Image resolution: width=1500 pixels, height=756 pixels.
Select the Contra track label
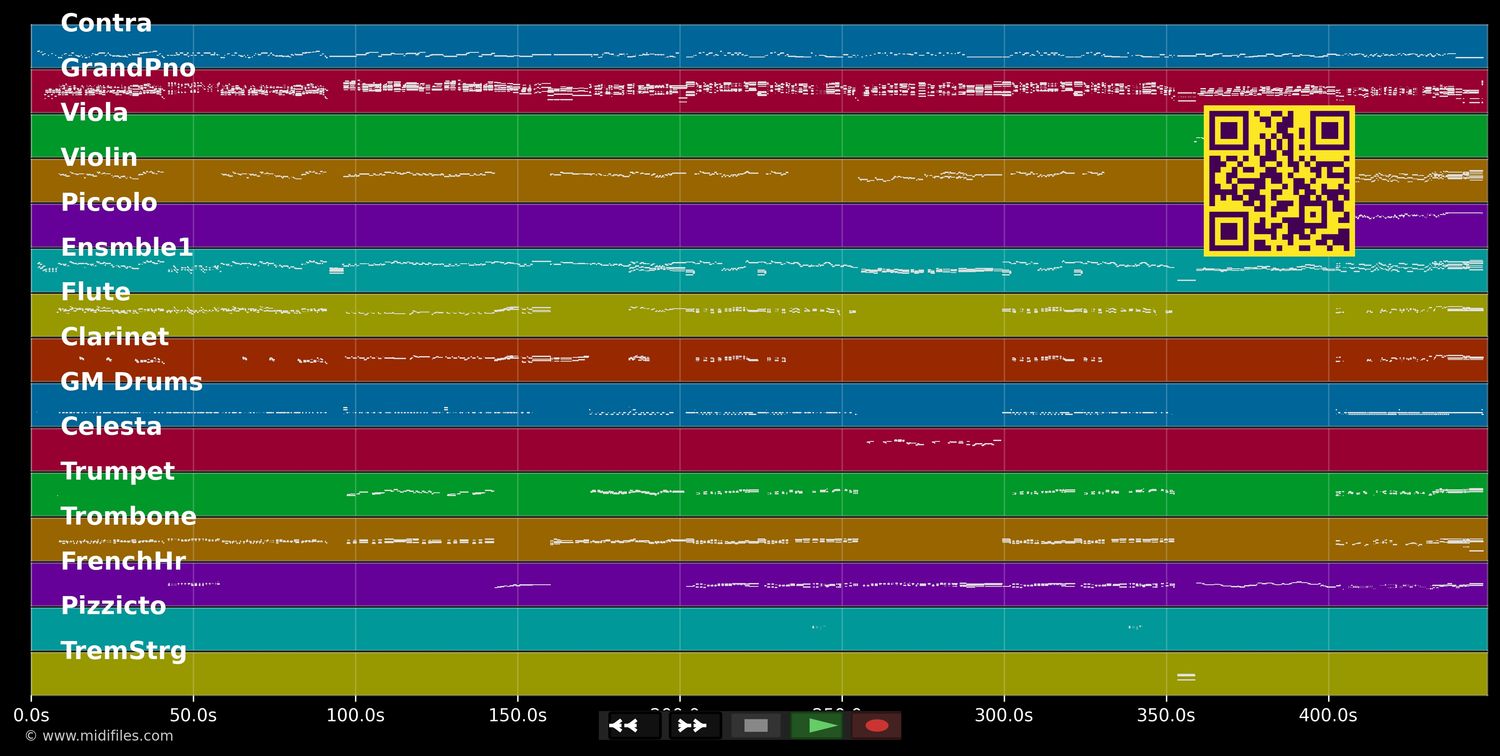coord(106,23)
